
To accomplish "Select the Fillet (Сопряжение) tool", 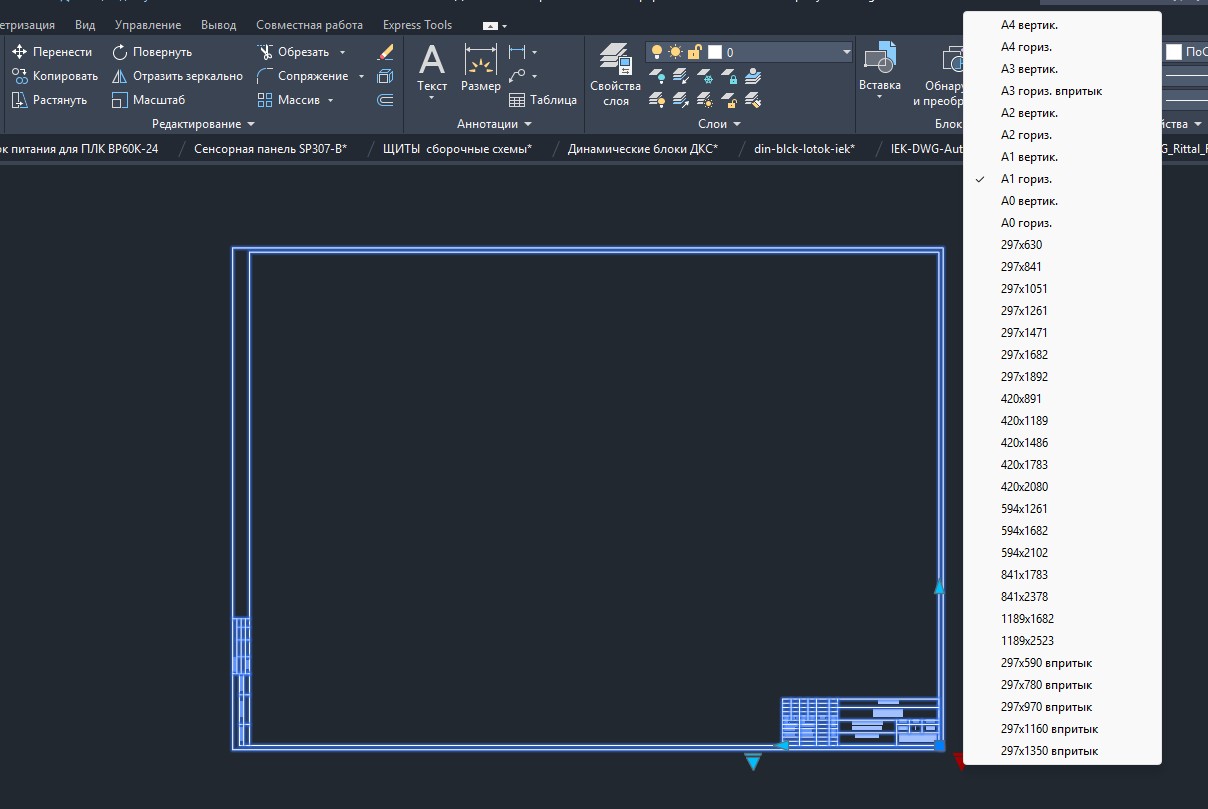I will [x=302, y=75].
